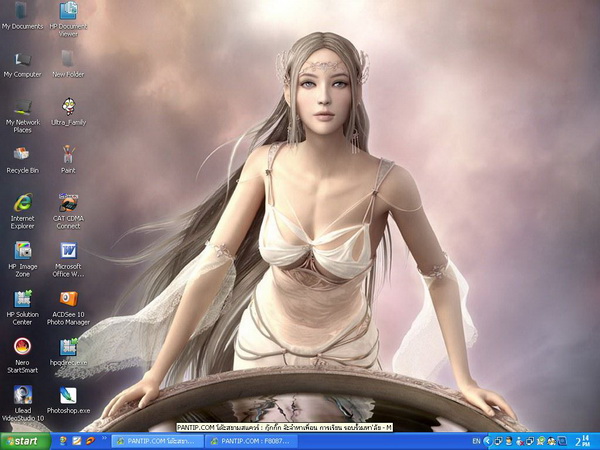
Task: Click the notepad-style Quick Launch icon
Action: coord(77,441)
